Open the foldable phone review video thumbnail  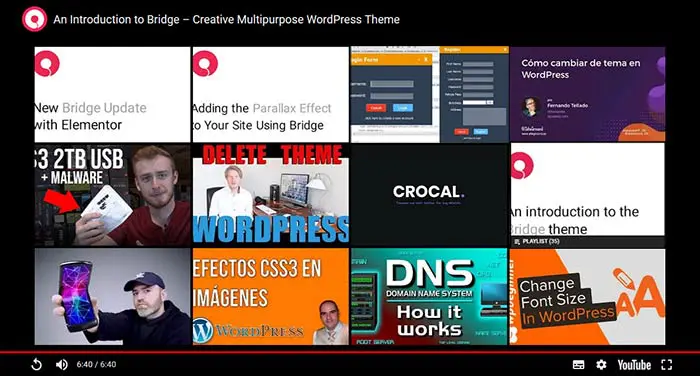tap(112, 297)
